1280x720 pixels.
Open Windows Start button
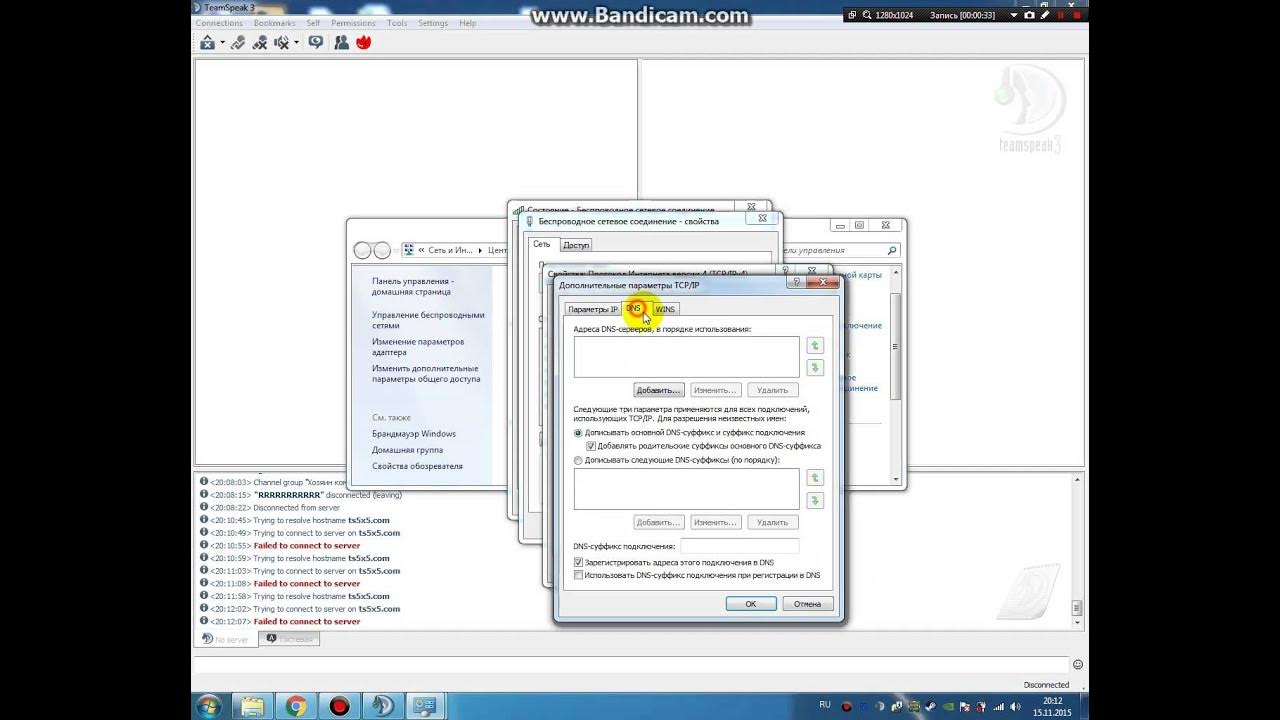pyautogui.click(x=209, y=706)
